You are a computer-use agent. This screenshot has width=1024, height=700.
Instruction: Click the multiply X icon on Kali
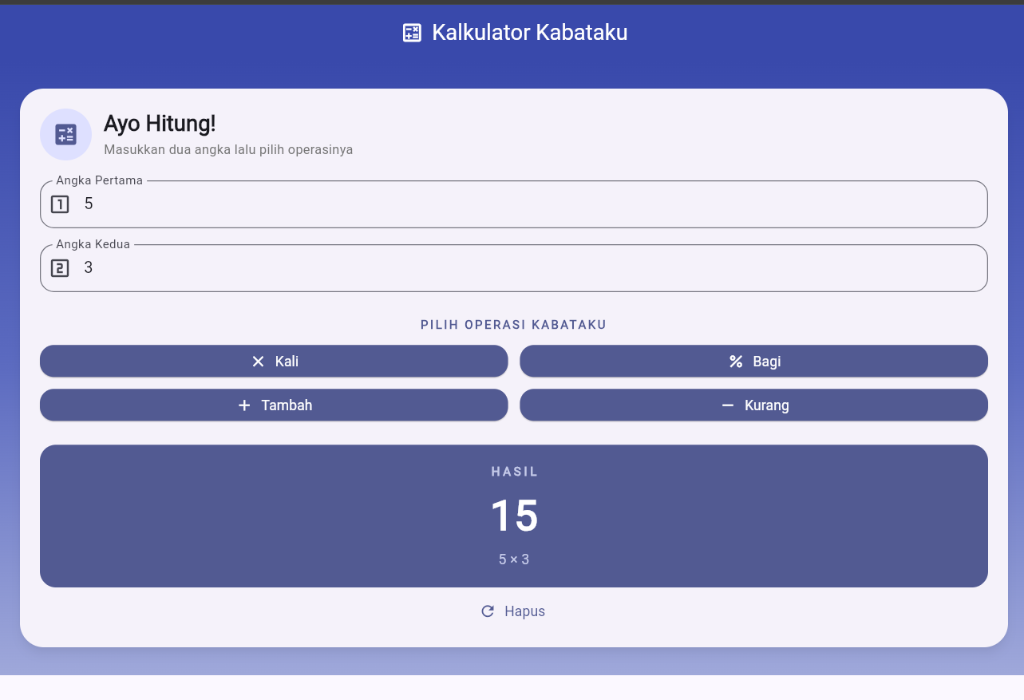258,362
